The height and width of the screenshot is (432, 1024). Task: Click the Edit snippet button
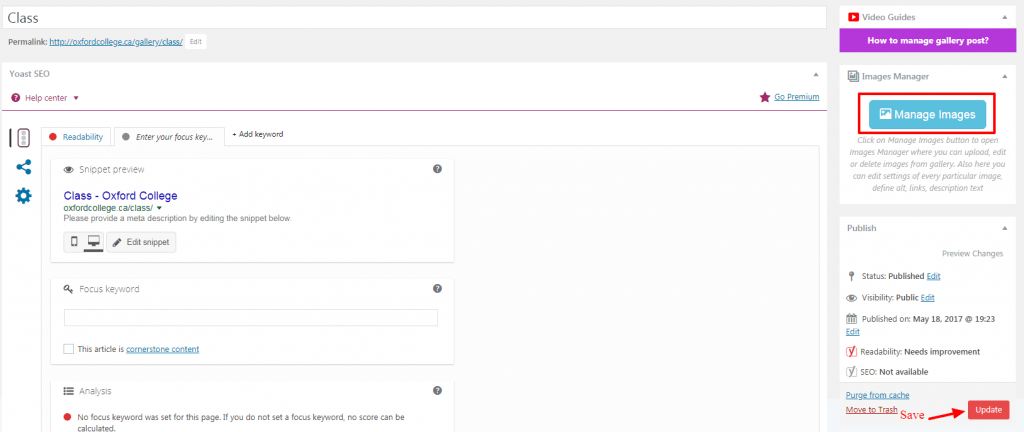tap(141, 242)
